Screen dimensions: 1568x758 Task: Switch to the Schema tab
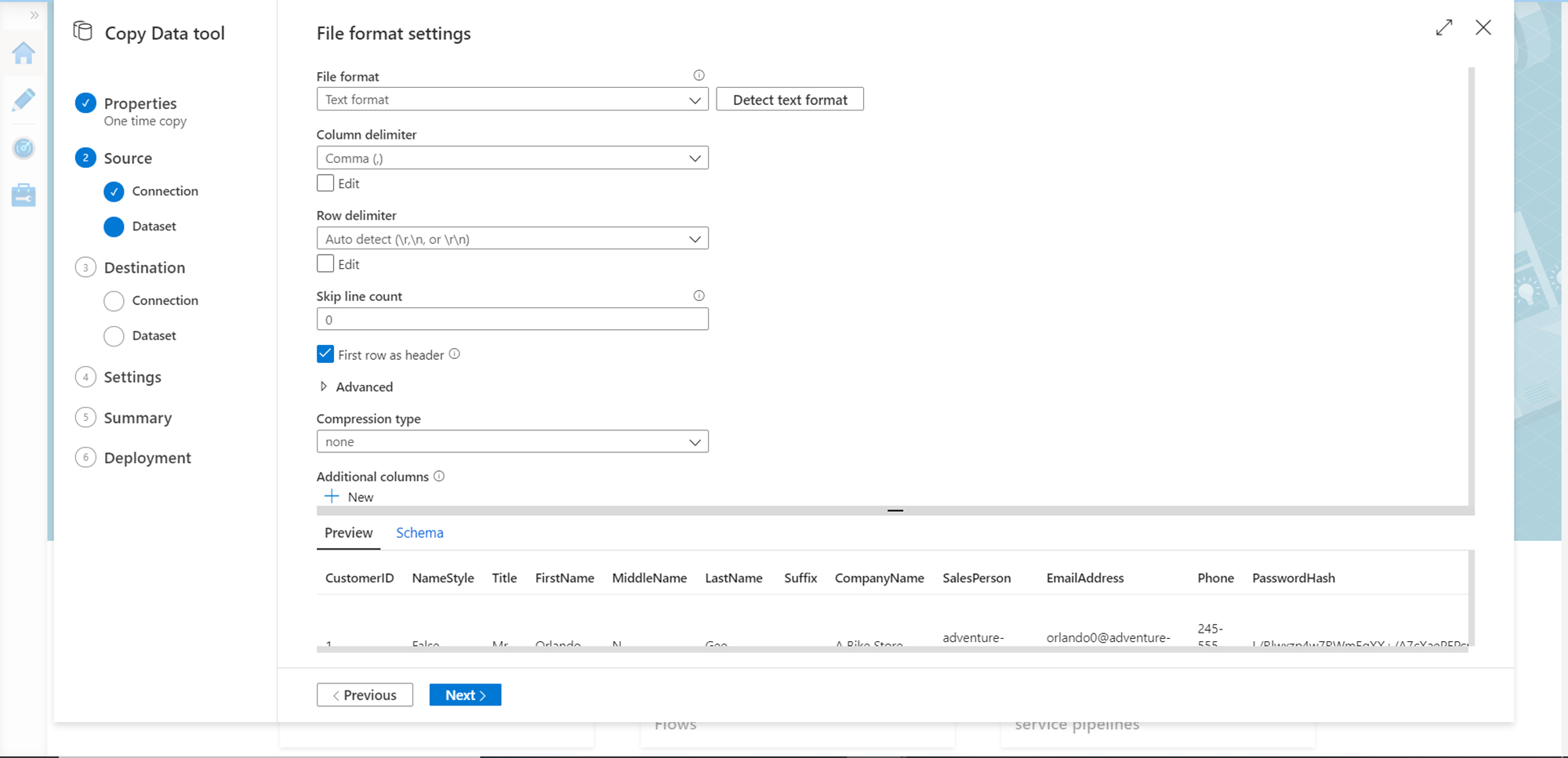point(419,533)
